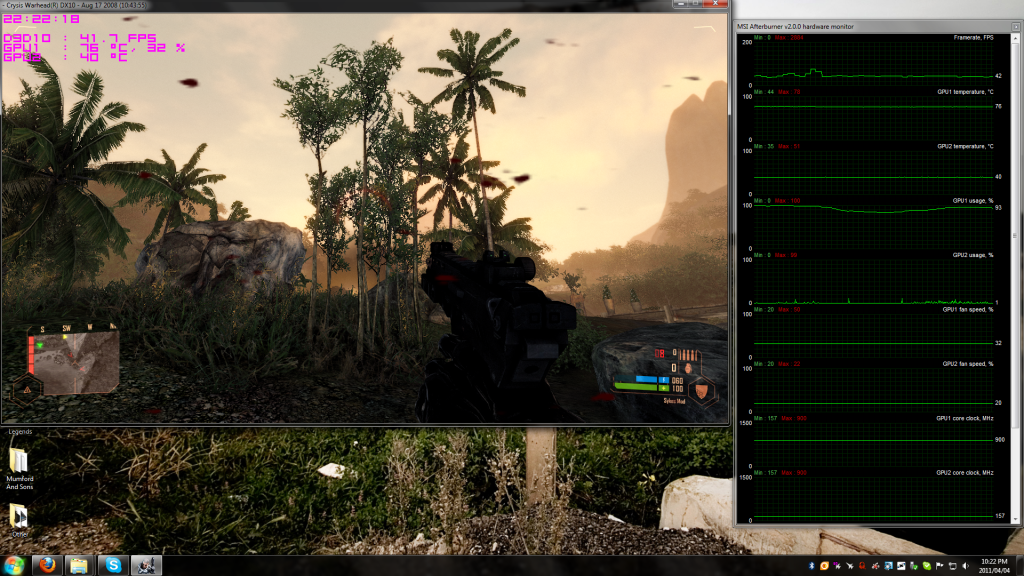Screen dimensions: 1024x576
Task: Open the clock showing 10:22 PM
Action: click(994, 566)
